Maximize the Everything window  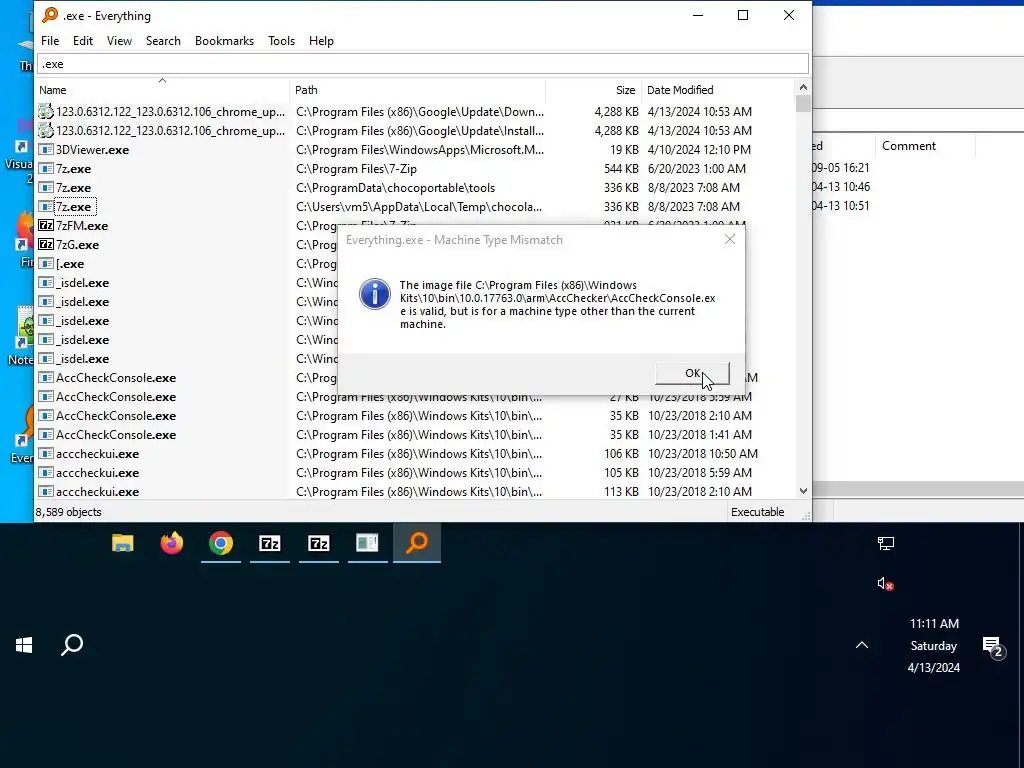pyautogui.click(x=743, y=15)
